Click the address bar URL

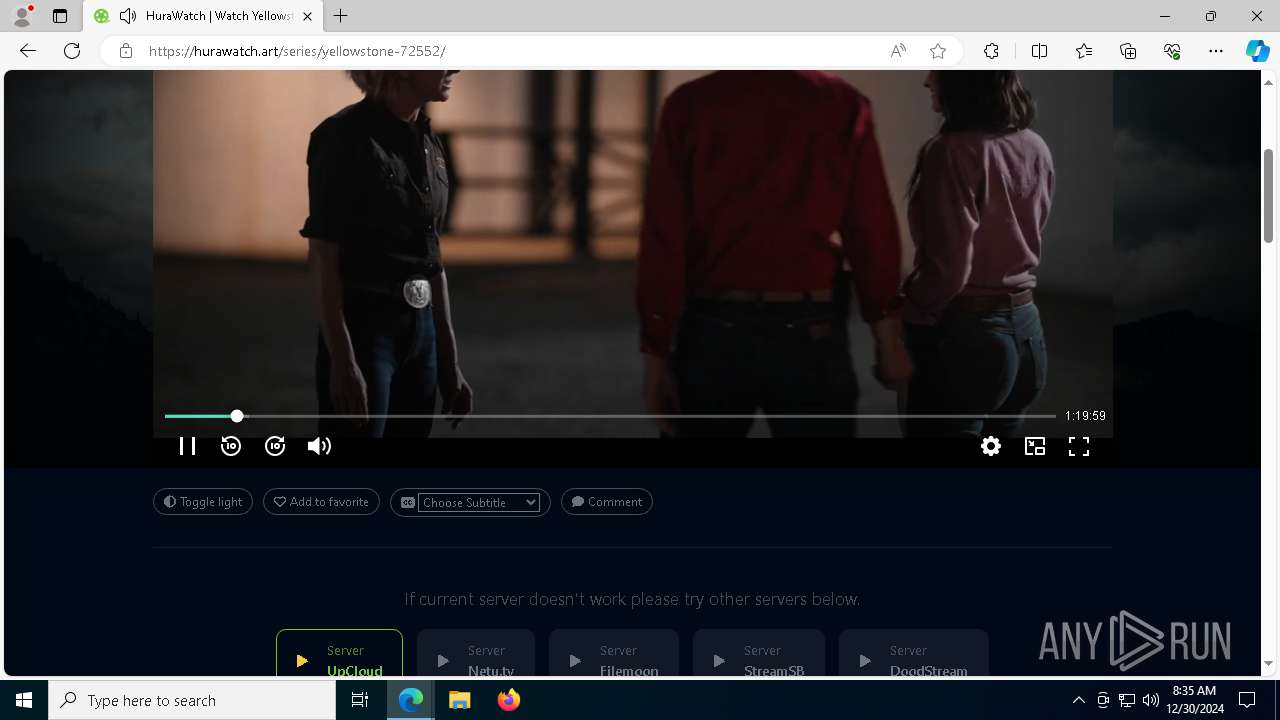[297, 51]
